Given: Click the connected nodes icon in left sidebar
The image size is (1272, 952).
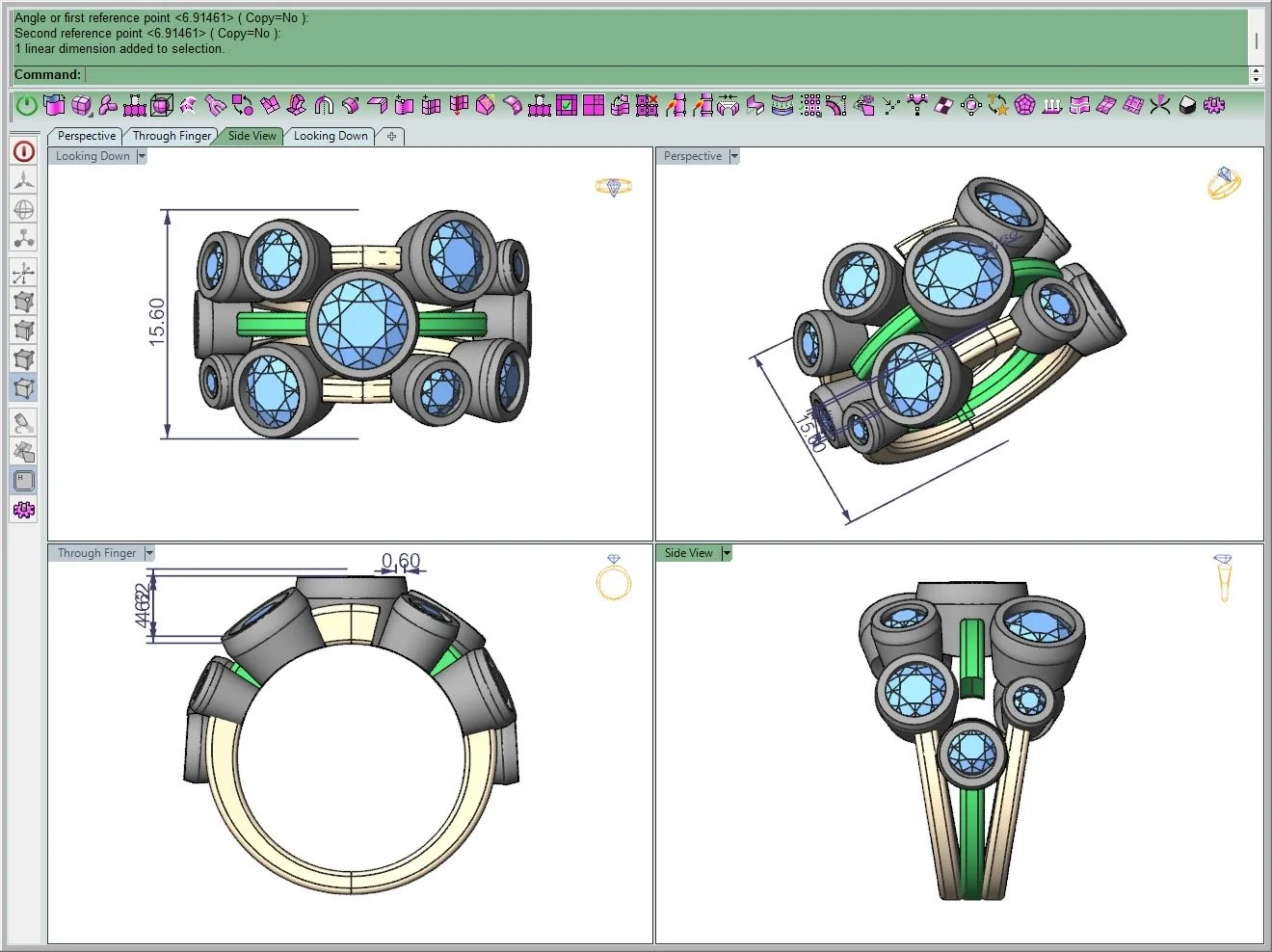Looking at the screenshot, I should pyautogui.click(x=24, y=238).
